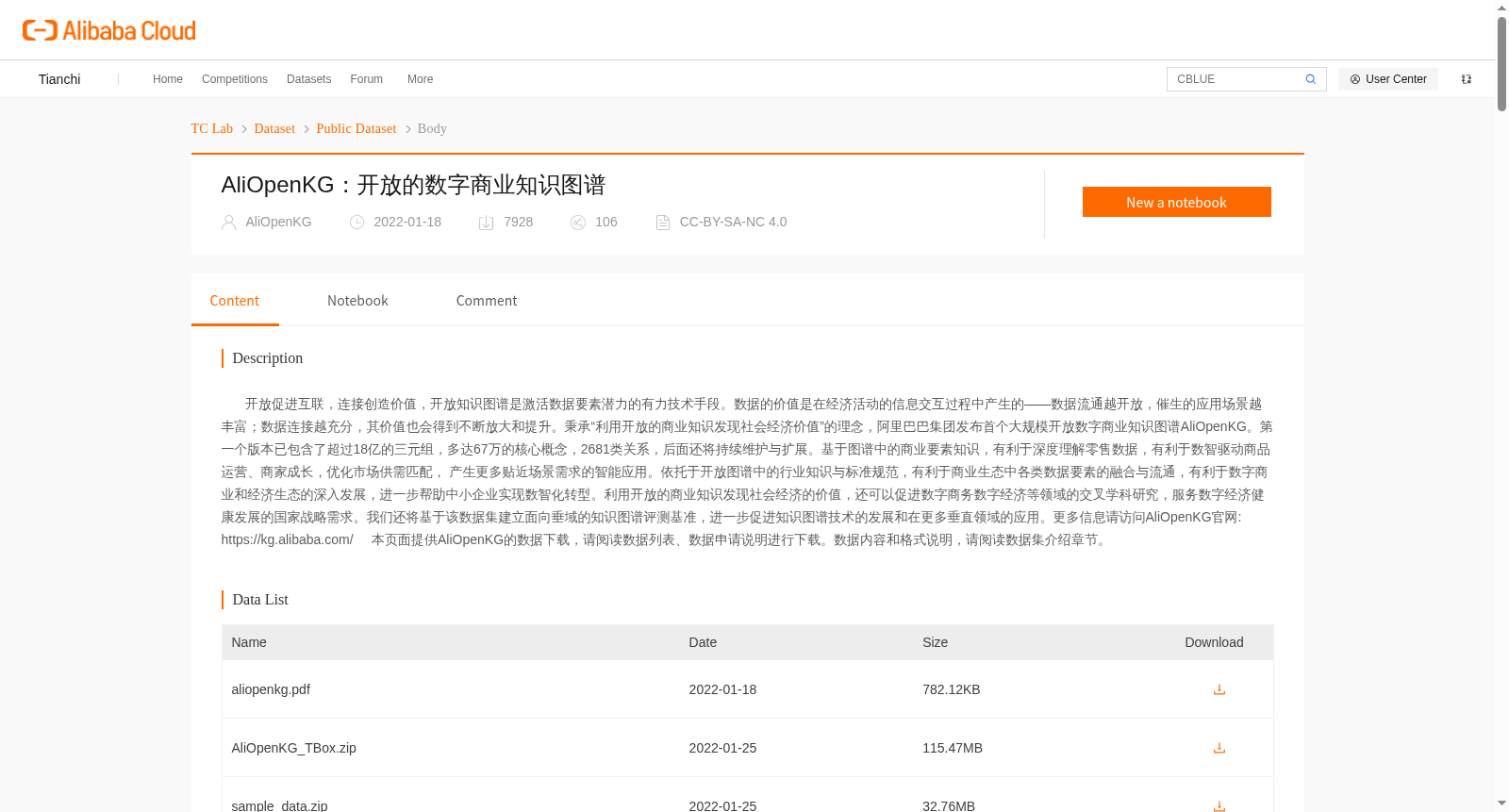This screenshot has width=1509, height=812.
Task: Click the author person icon near AliOpenKG
Action: 228,223
